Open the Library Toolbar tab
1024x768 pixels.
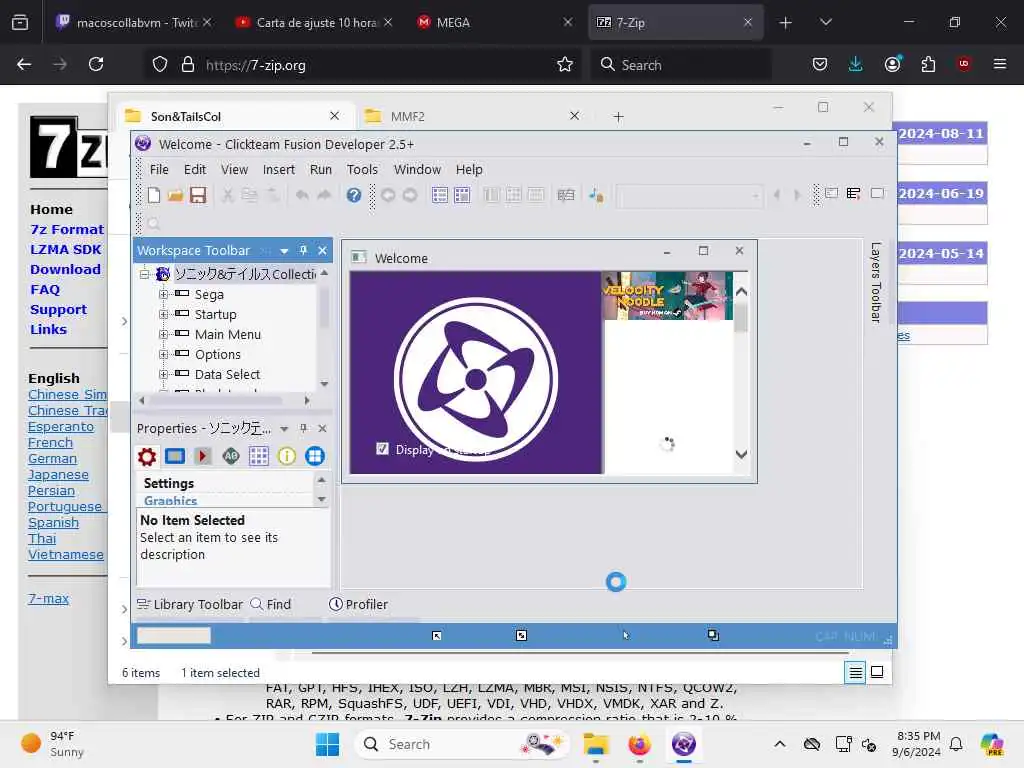(x=189, y=605)
